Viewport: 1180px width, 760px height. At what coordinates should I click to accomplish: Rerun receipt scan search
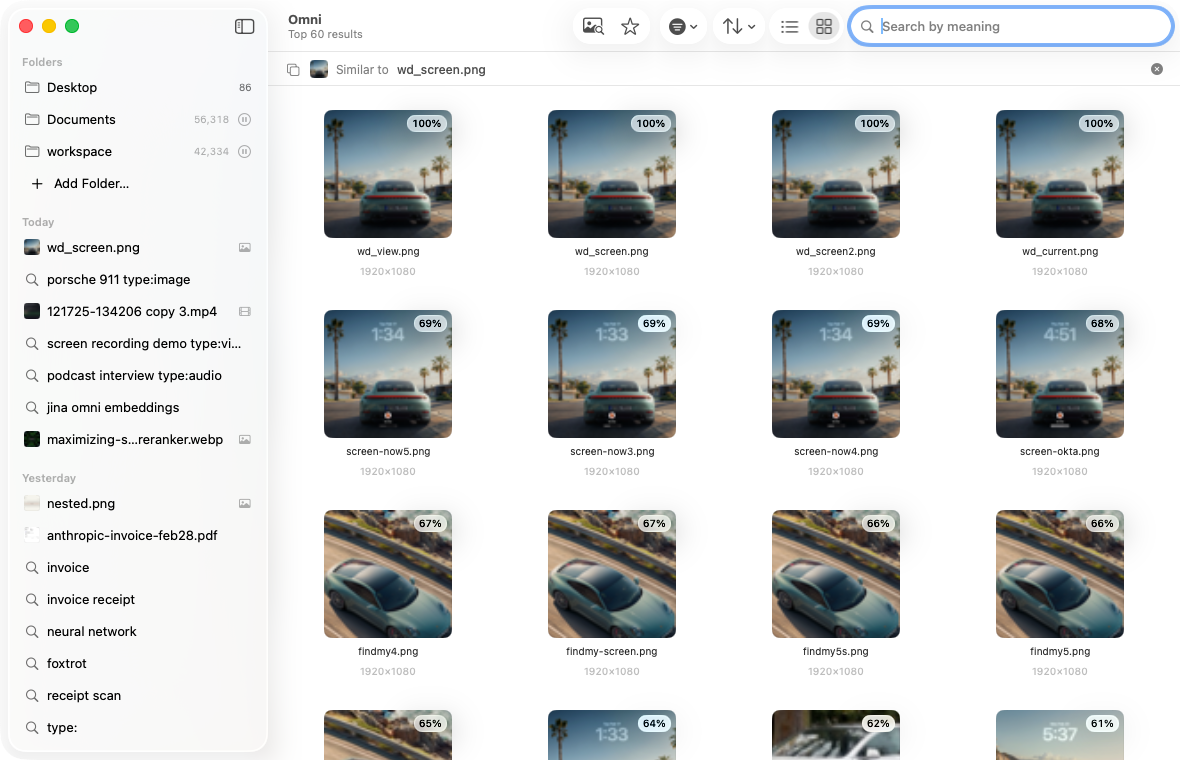click(138, 695)
